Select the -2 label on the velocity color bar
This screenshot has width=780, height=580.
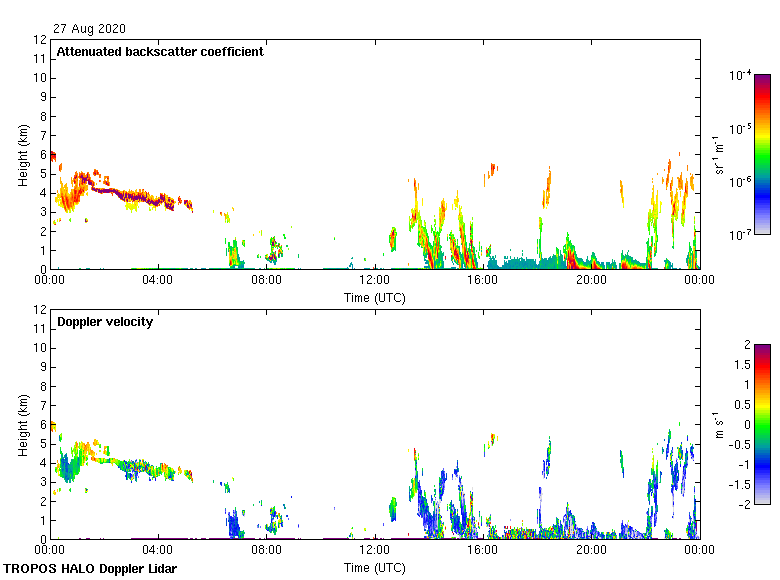point(743,504)
